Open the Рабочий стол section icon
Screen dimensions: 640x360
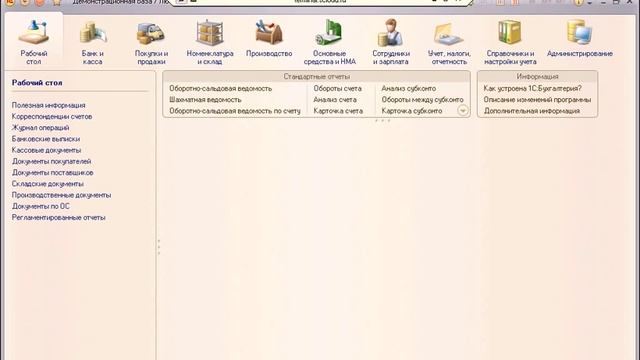pyautogui.click(x=33, y=42)
